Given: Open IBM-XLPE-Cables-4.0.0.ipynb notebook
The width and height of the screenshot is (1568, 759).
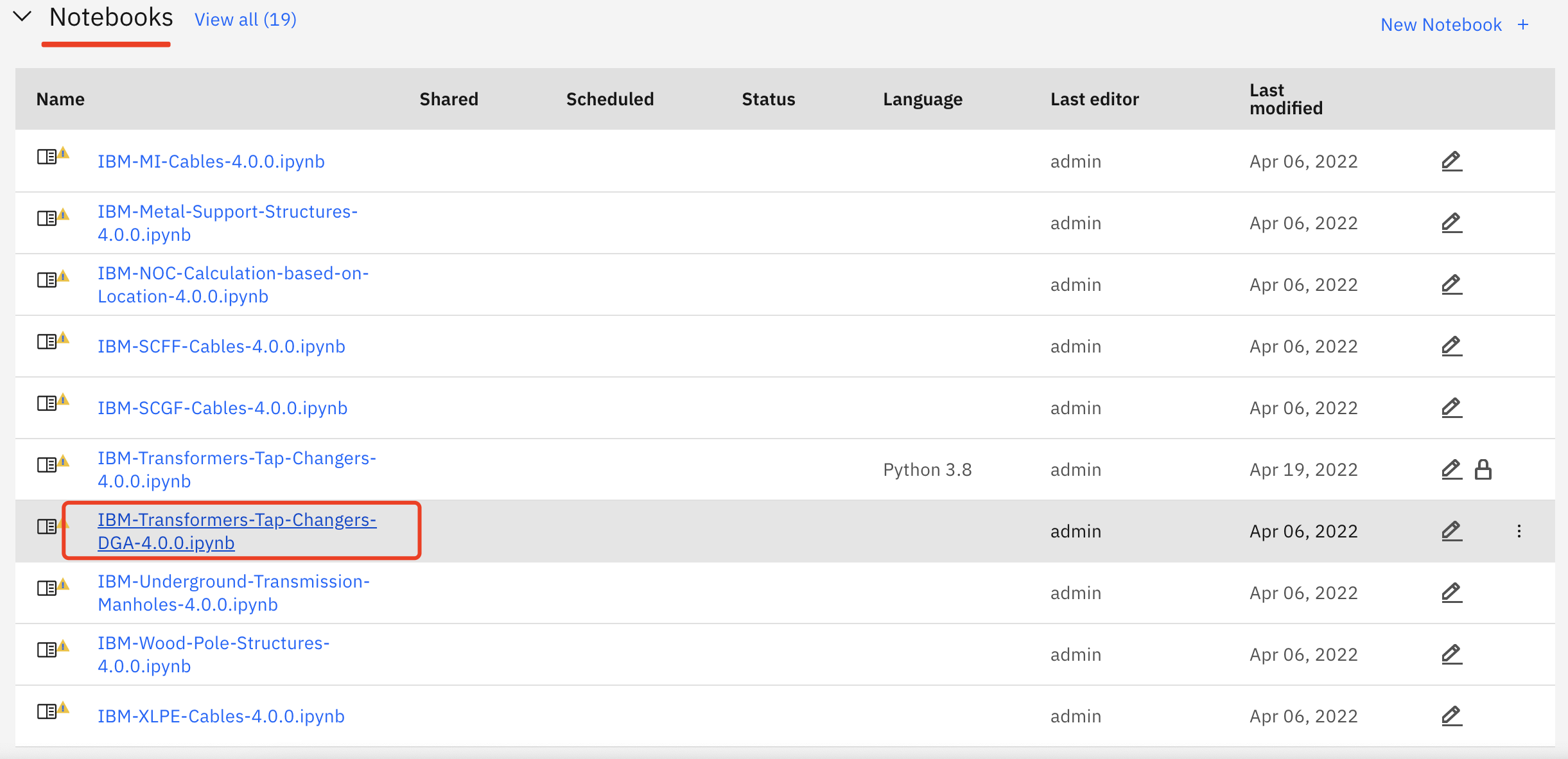Looking at the screenshot, I should click(221, 716).
